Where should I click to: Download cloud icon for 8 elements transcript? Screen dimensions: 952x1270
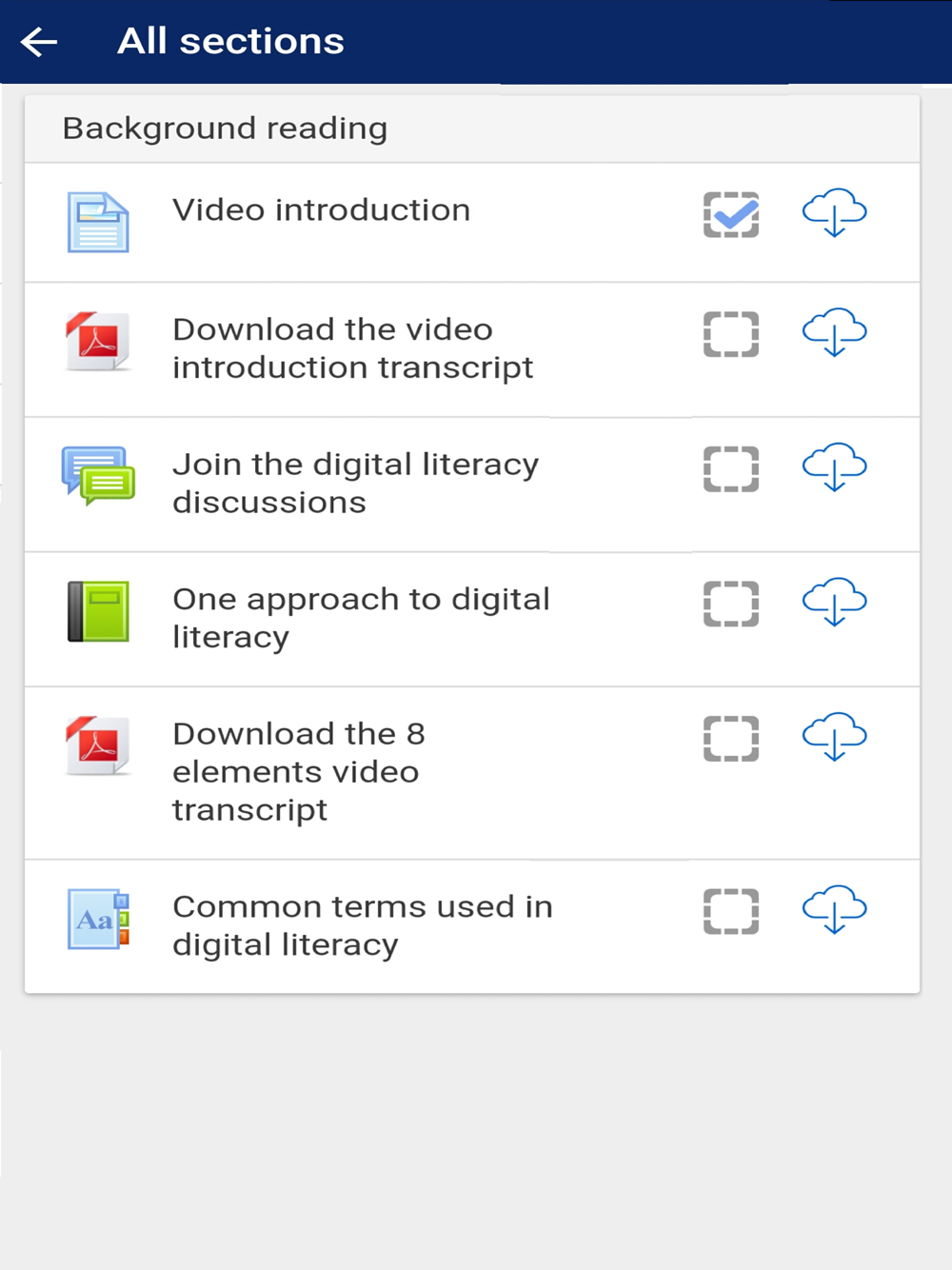[x=834, y=738]
